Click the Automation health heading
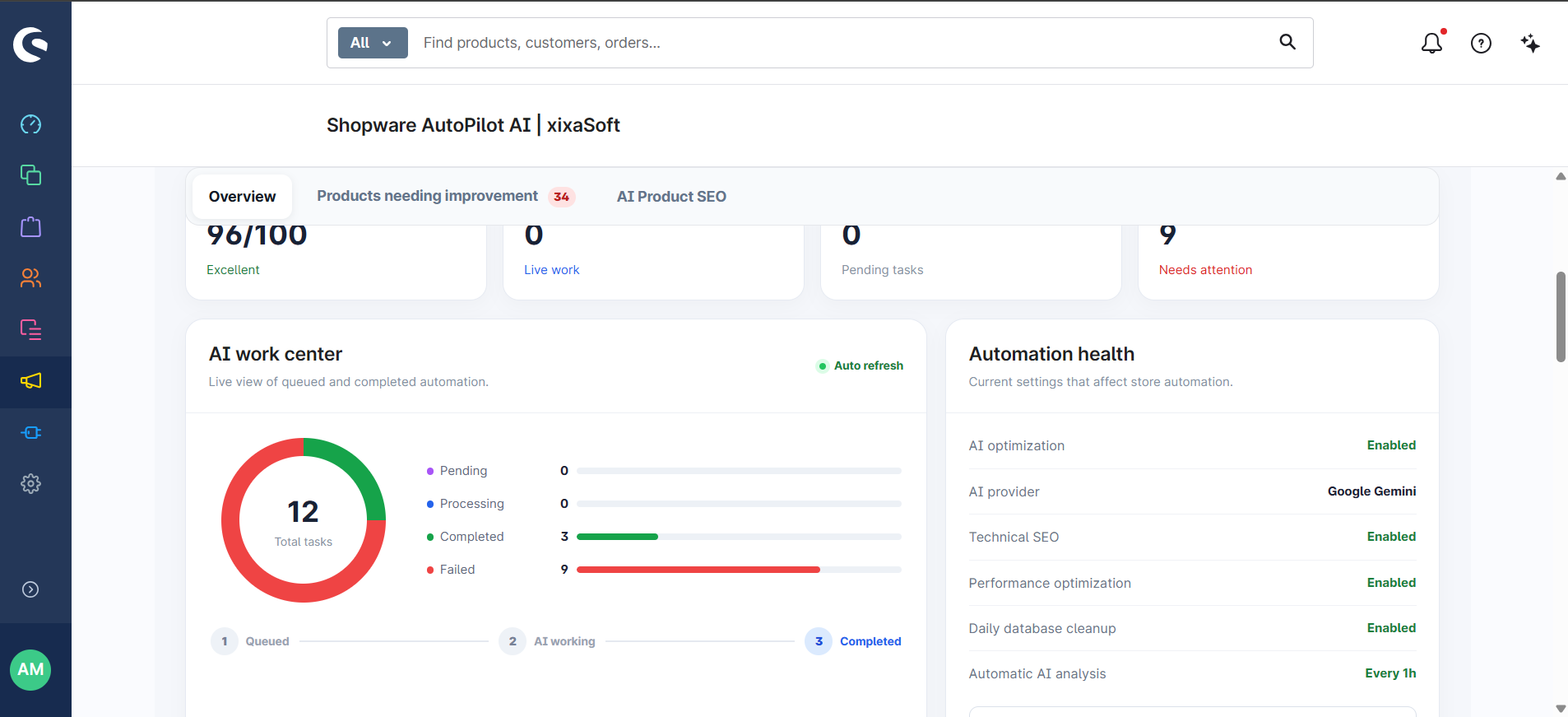This screenshot has height=717, width=1568. pyautogui.click(x=1051, y=354)
